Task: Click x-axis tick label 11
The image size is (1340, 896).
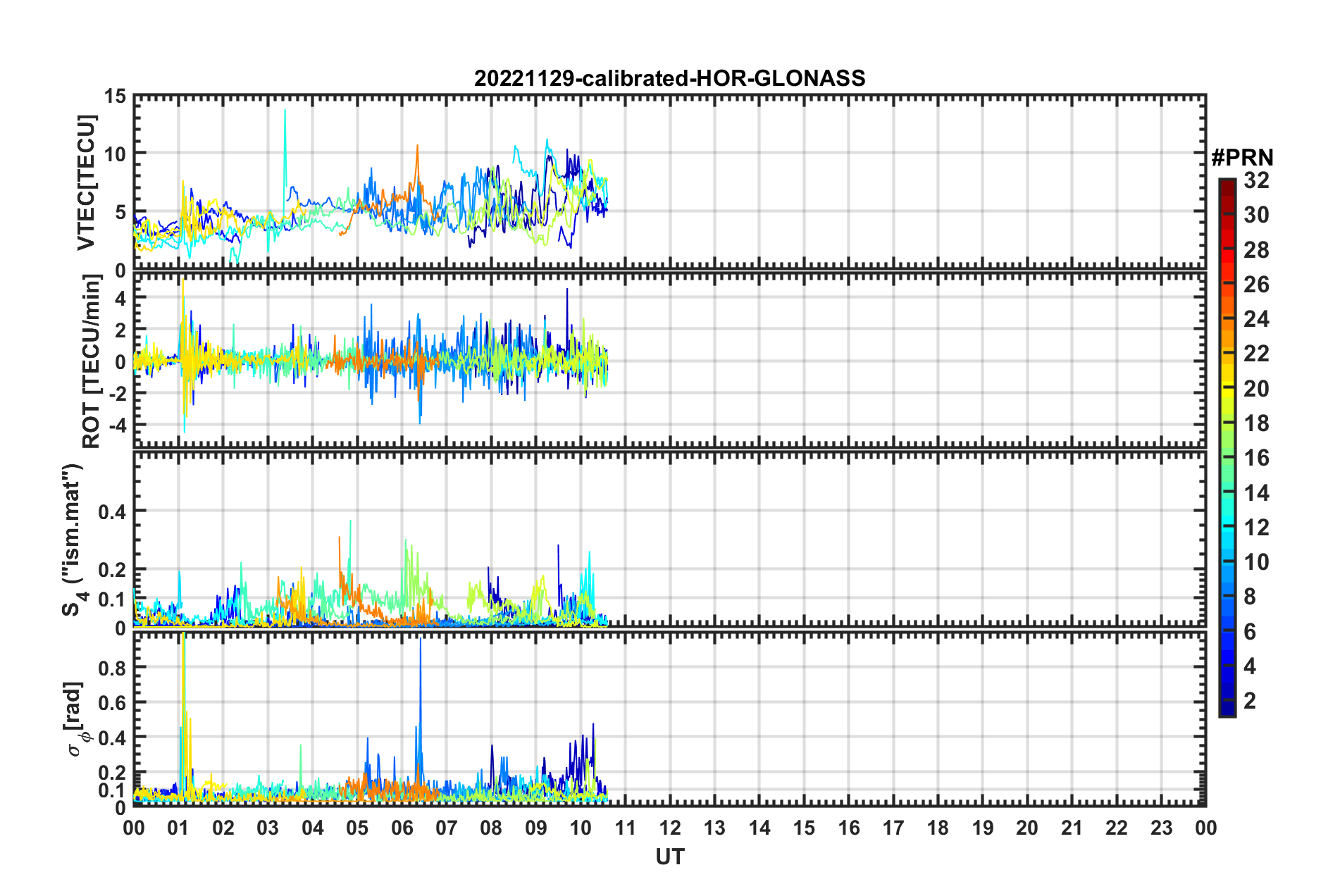Action: [x=625, y=828]
